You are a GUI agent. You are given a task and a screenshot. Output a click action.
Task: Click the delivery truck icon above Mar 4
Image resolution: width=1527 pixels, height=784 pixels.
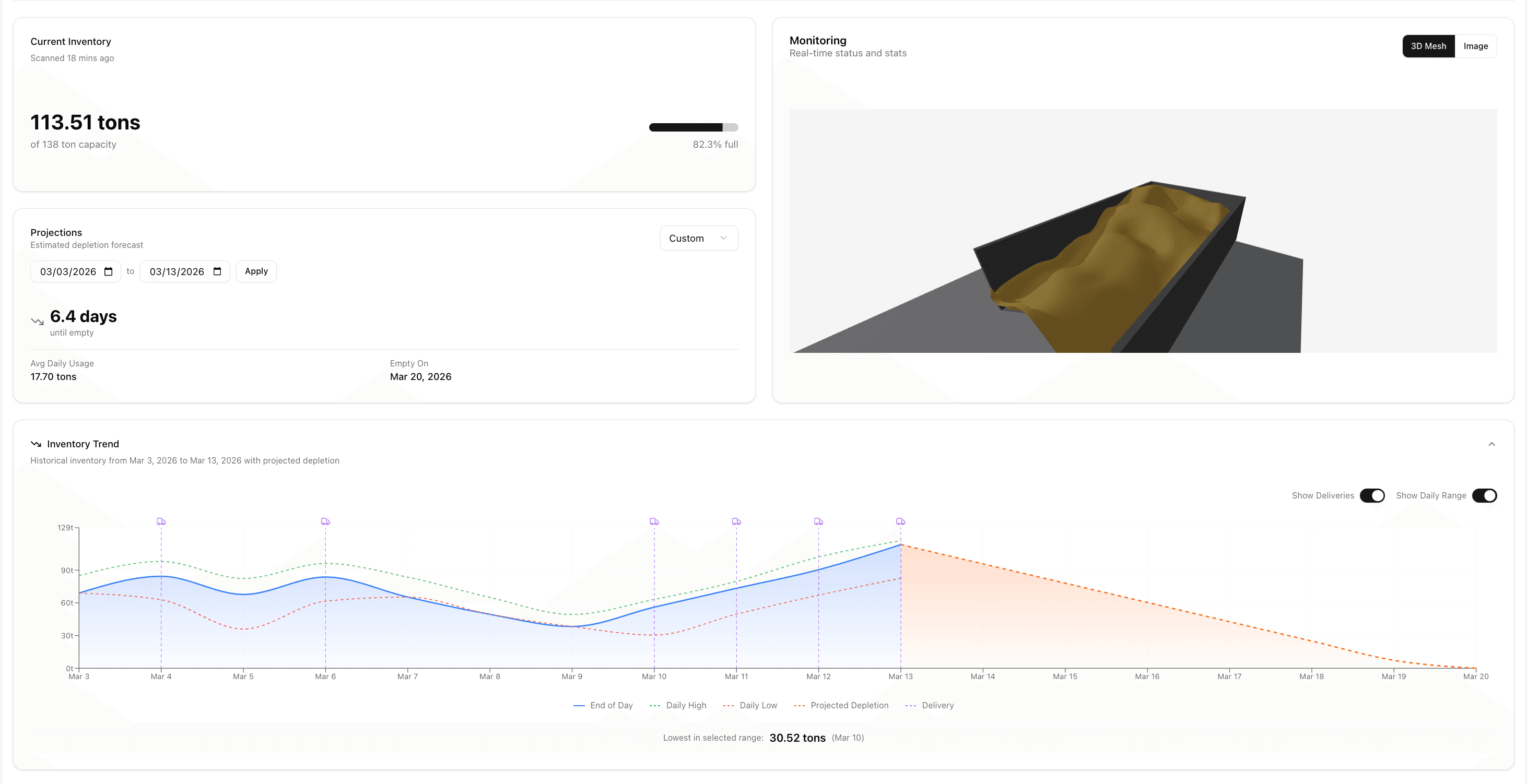pyautogui.click(x=161, y=521)
